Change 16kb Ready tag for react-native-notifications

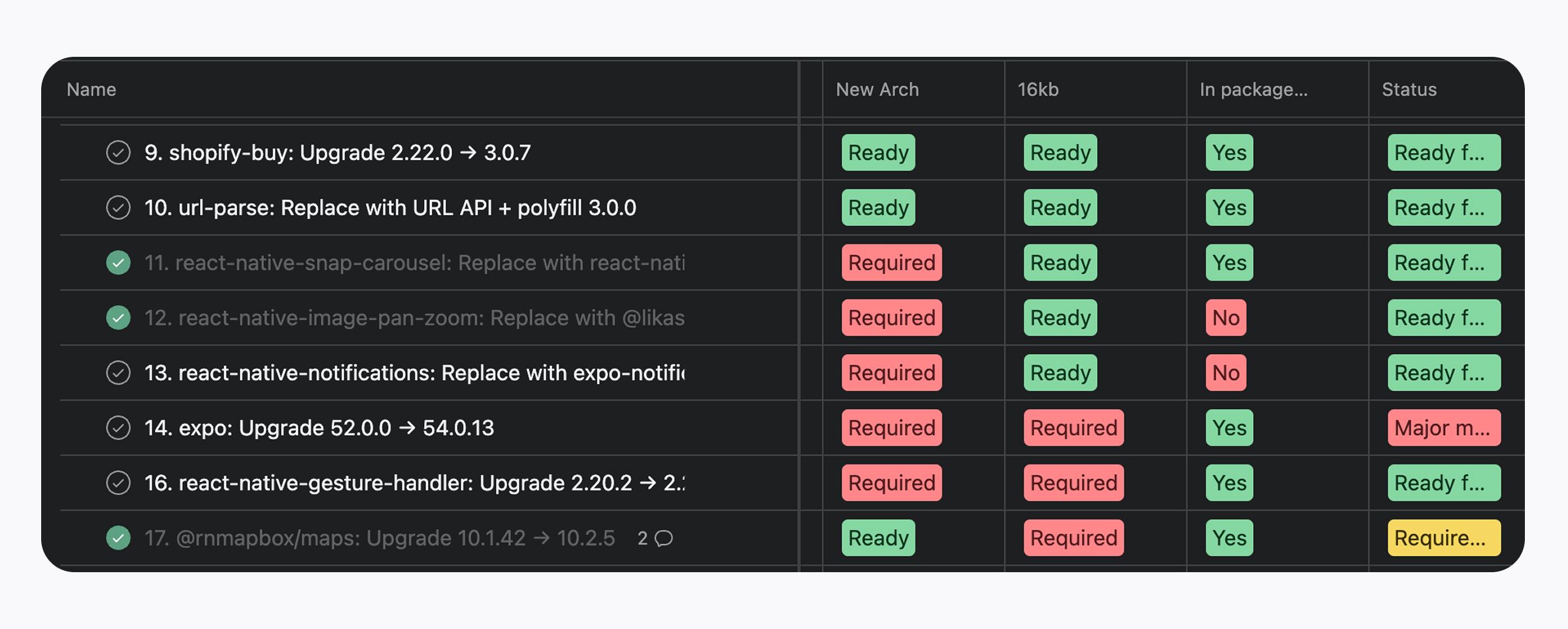tap(1060, 373)
